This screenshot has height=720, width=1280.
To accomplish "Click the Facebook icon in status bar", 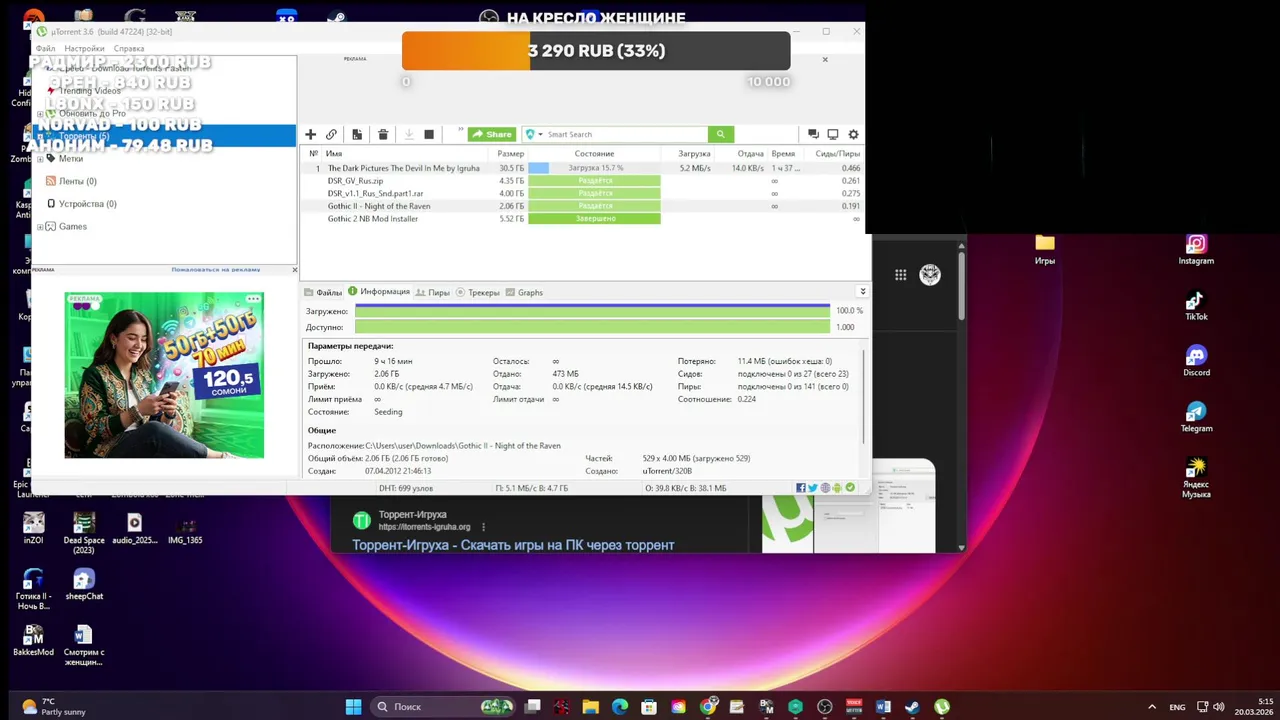I will point(801,488).
